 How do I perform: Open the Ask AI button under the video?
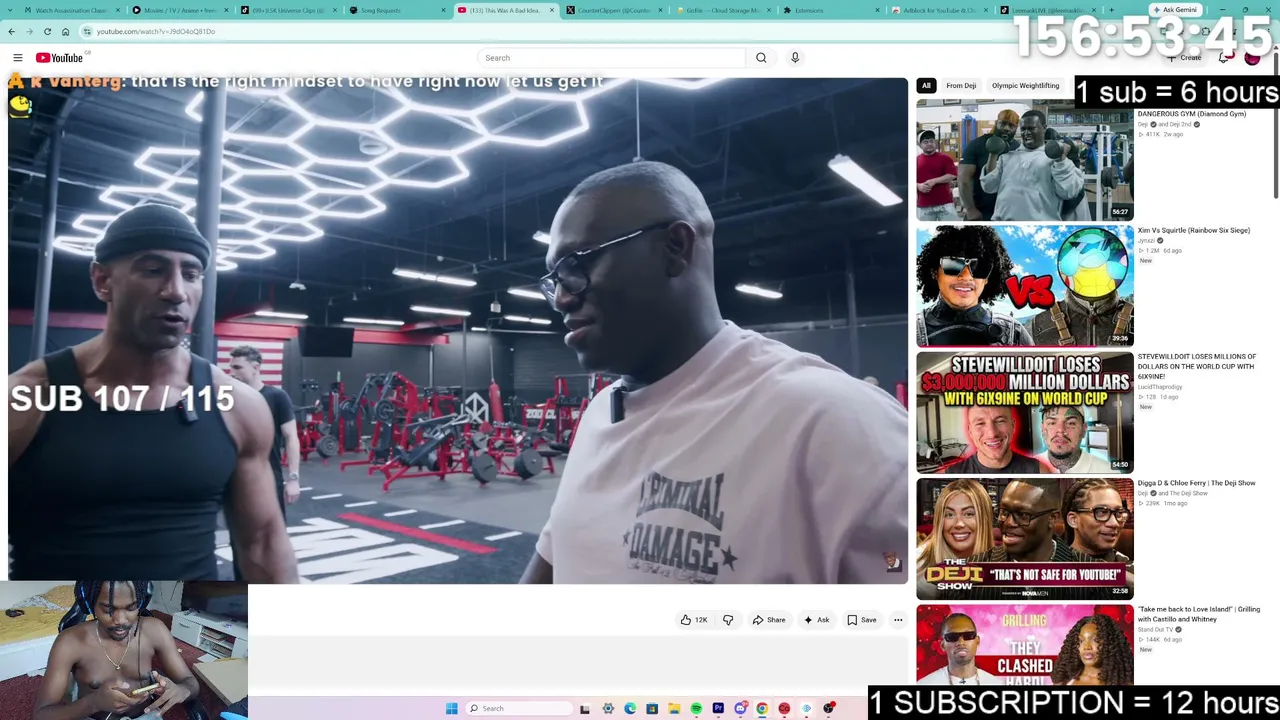(816, 620)
